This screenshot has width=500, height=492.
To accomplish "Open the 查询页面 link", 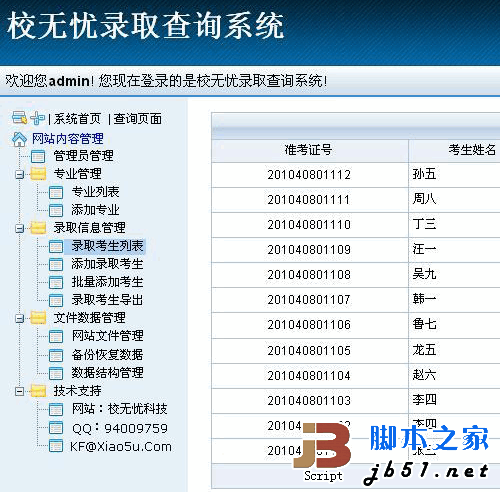I will (137, 119).
